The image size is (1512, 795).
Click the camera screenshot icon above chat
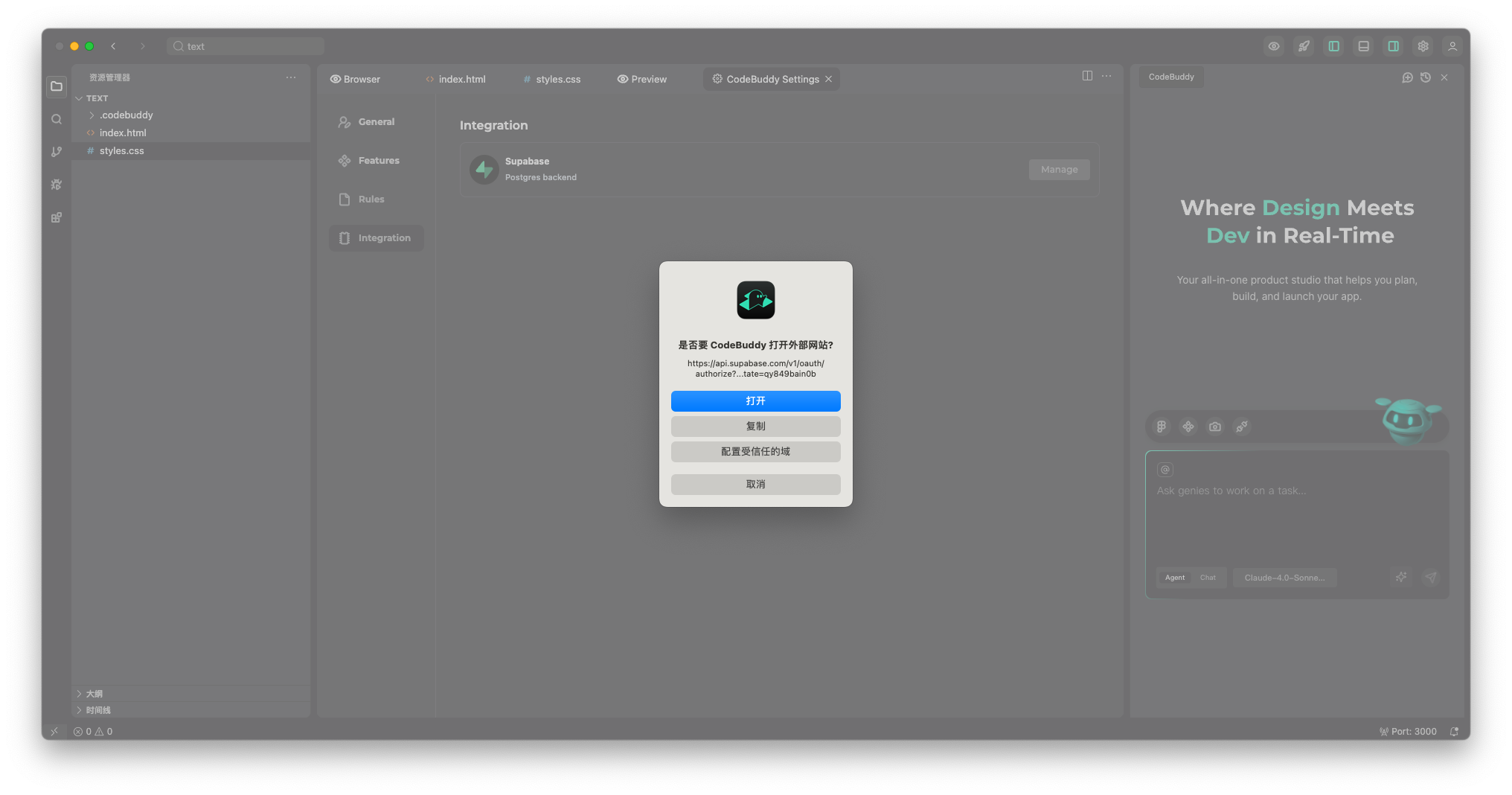click(x=1215, y=427)
